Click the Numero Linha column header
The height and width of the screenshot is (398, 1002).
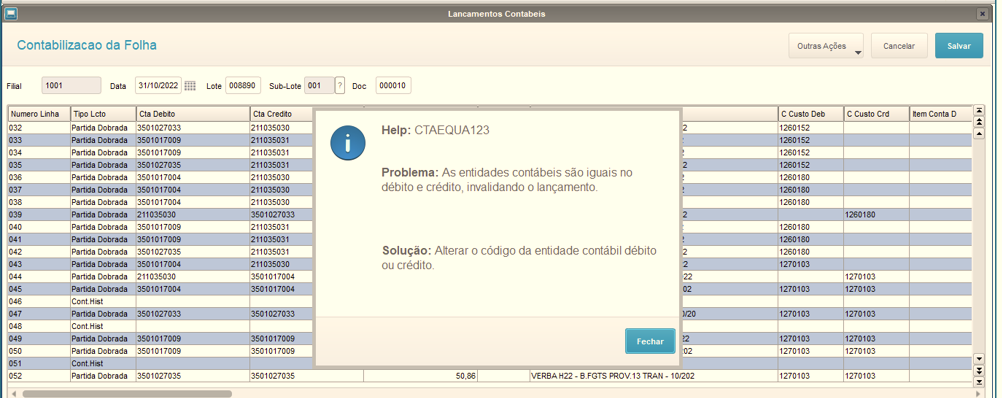38,114
